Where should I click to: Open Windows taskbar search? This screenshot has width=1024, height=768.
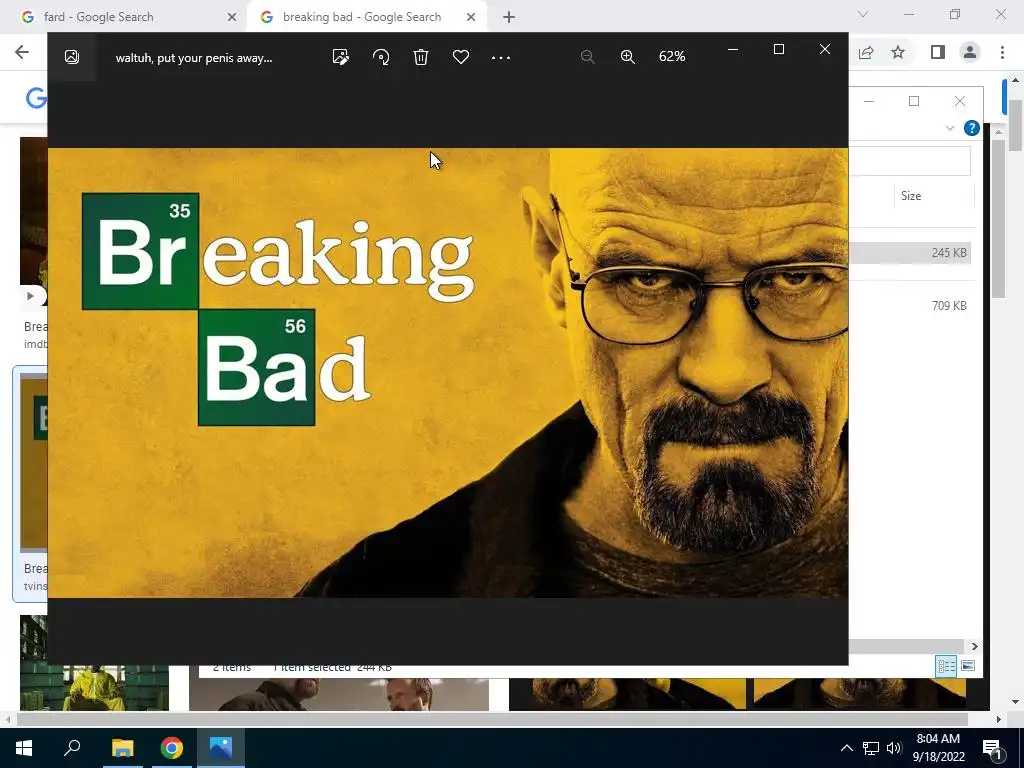click(72, 748)
